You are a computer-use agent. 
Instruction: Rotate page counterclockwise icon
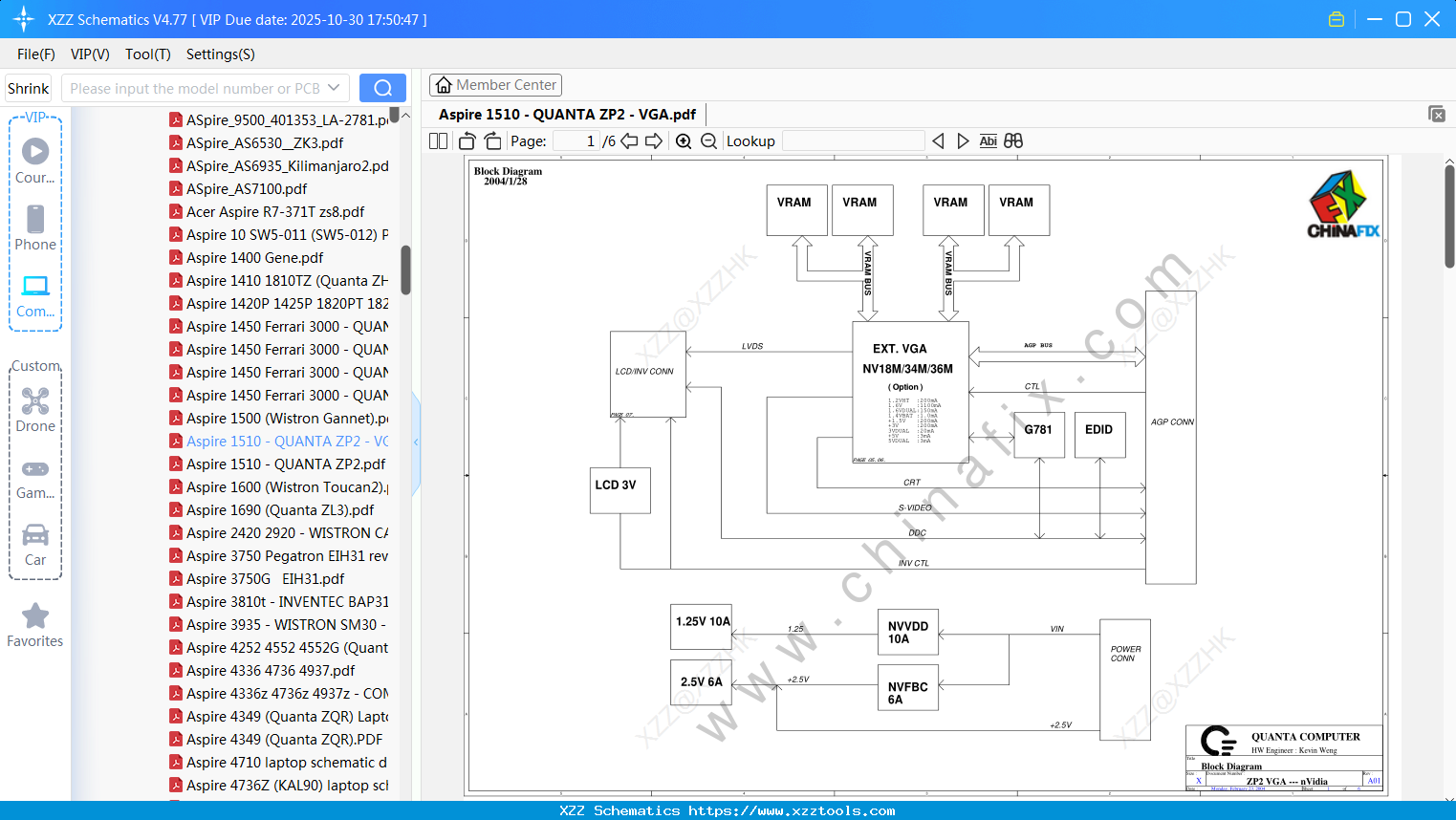[x=467, y=141]
